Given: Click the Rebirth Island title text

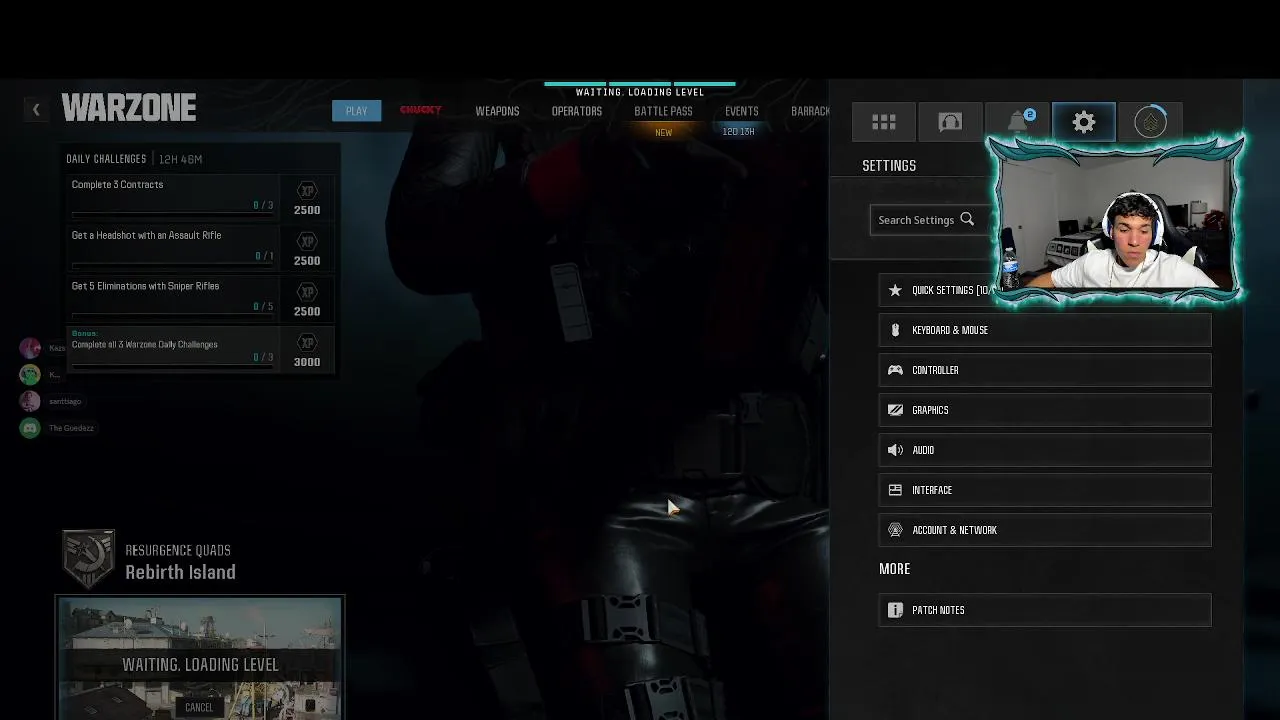Looking at the screenshot, I should [180, 572].
